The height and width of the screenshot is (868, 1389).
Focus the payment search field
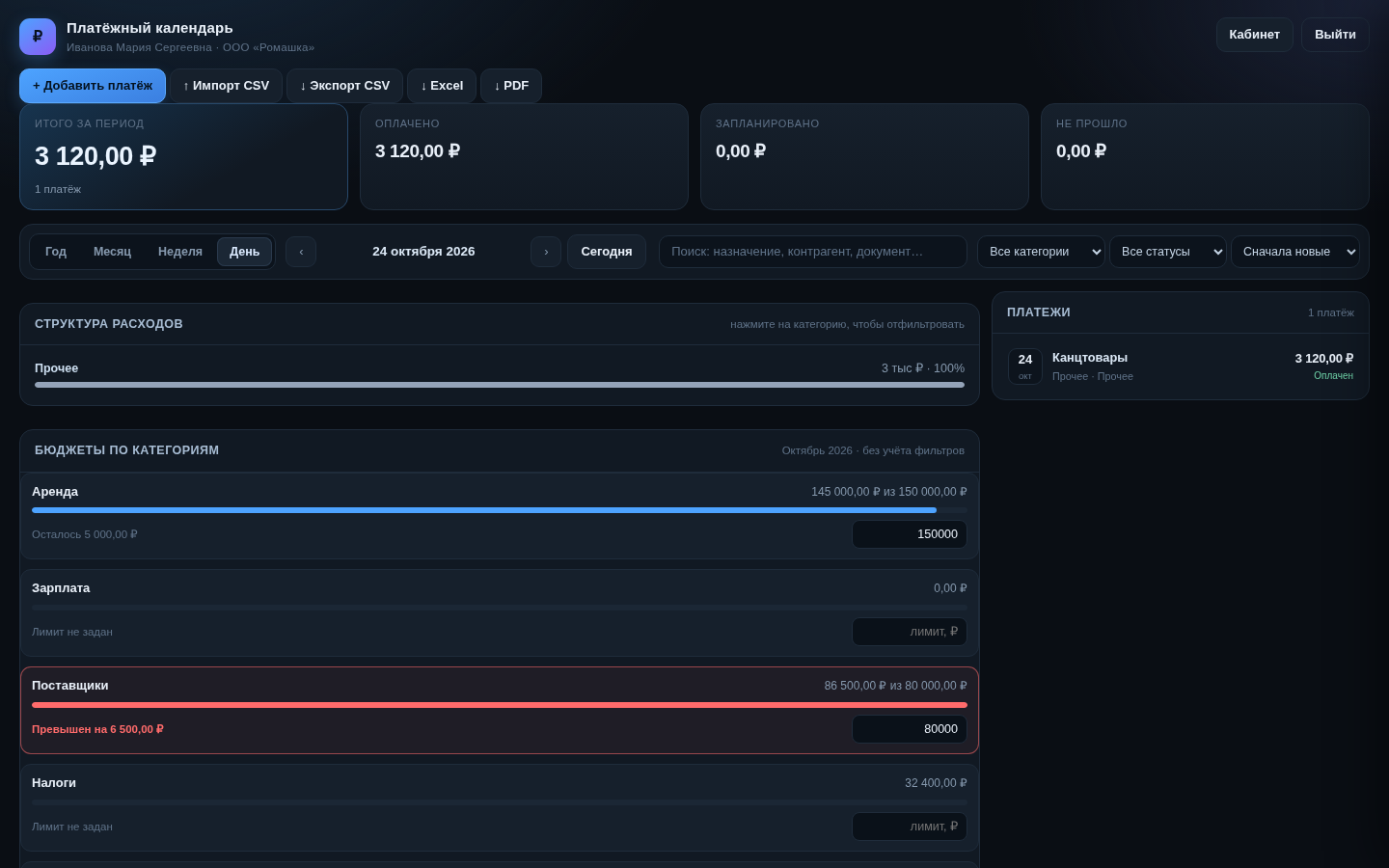[x=813, y=252]
